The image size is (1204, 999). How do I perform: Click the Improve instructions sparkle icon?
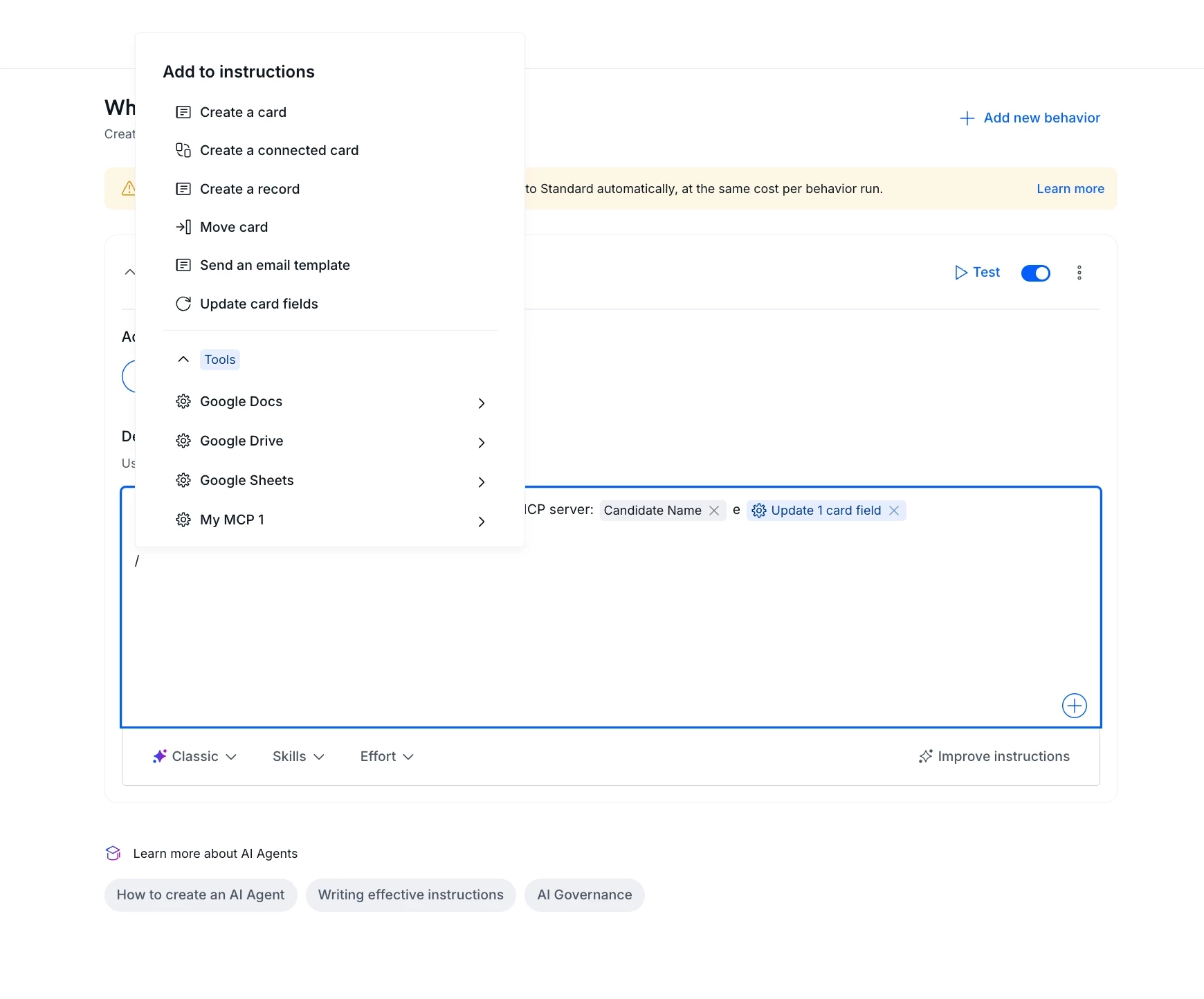925,756
